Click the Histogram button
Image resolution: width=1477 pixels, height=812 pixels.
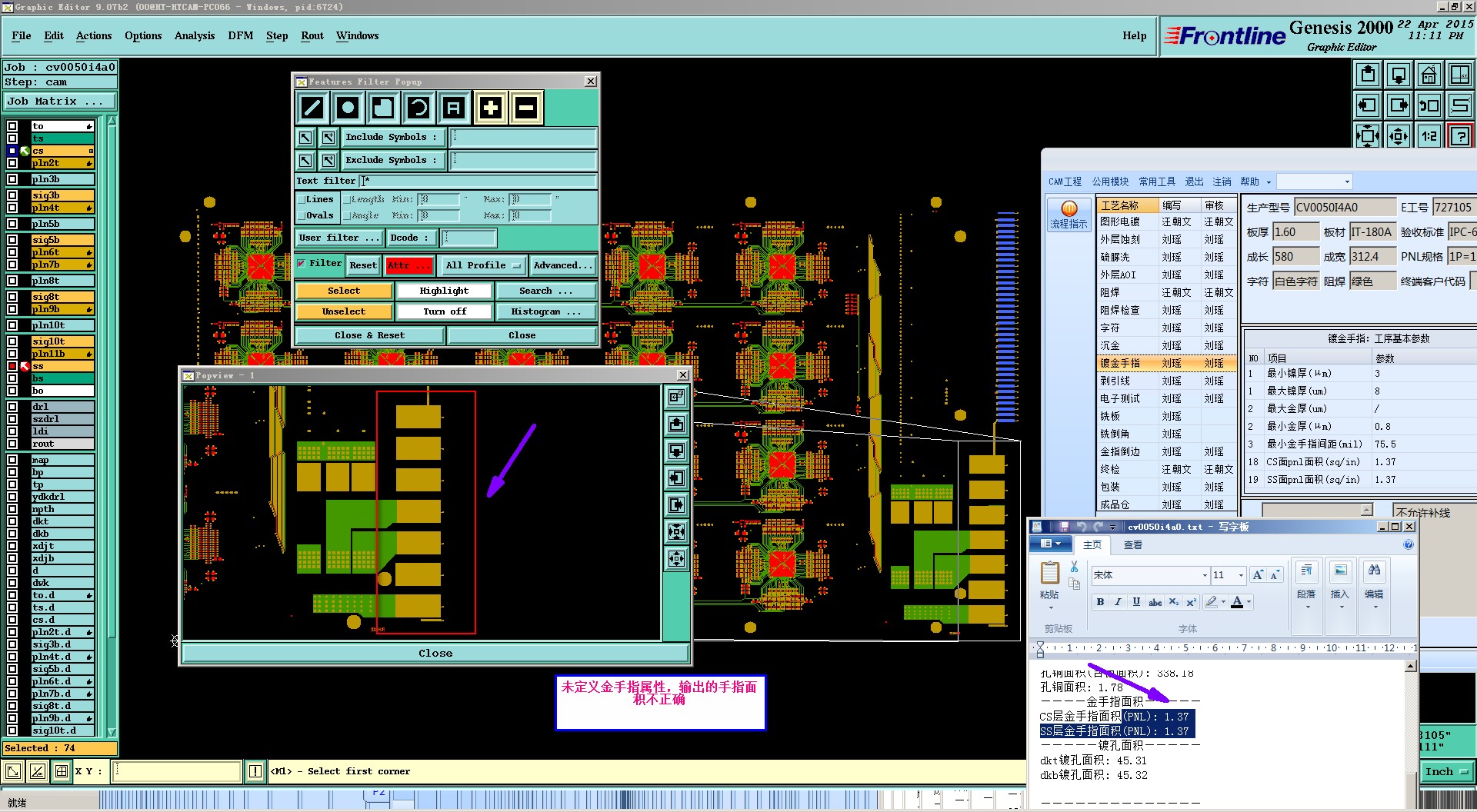pyautogui.click(x=546, y=311)
